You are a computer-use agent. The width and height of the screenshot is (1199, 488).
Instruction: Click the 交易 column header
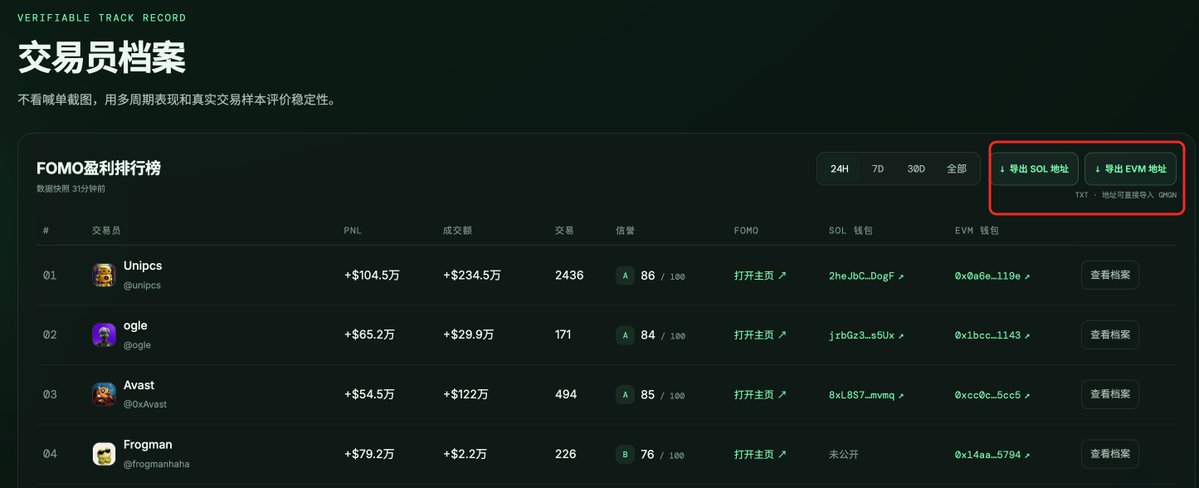point(564,230)
